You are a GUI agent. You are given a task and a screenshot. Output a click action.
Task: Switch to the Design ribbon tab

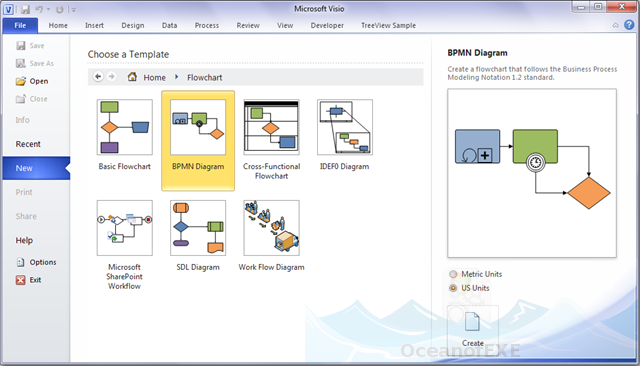pyautogui.click(x=133, y=25)
